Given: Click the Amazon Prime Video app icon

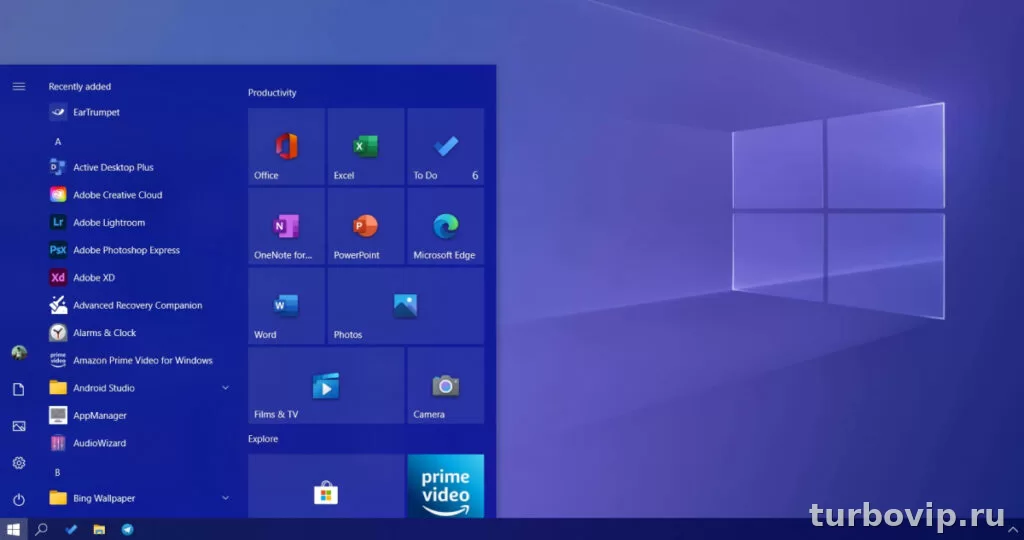Looking at the screenshot, I should (x=58, y=360).
